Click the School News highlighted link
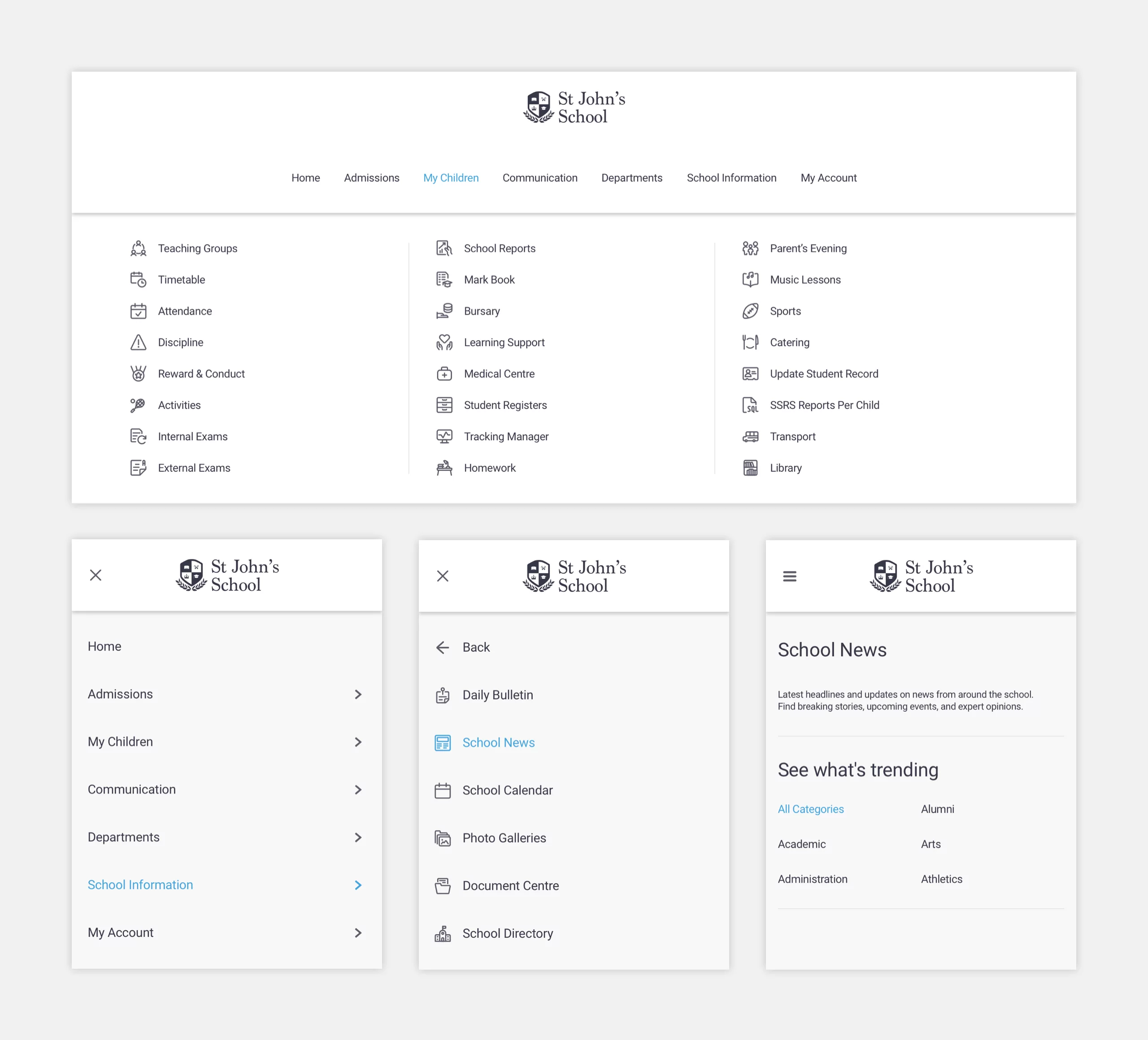Viewport: 1148px width, 1040px height. [x=498, y=742]
